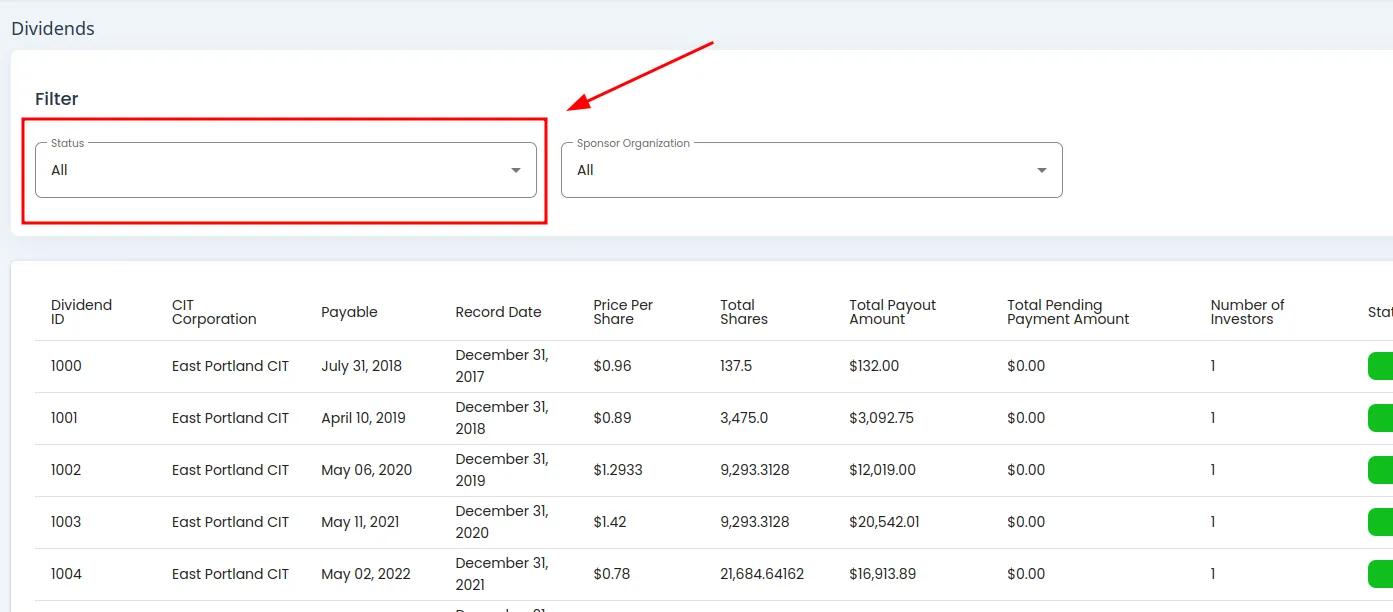Select dividend ID 1000 row
This screenshot has height=612, width=1393.
click(x=66, y=366)
